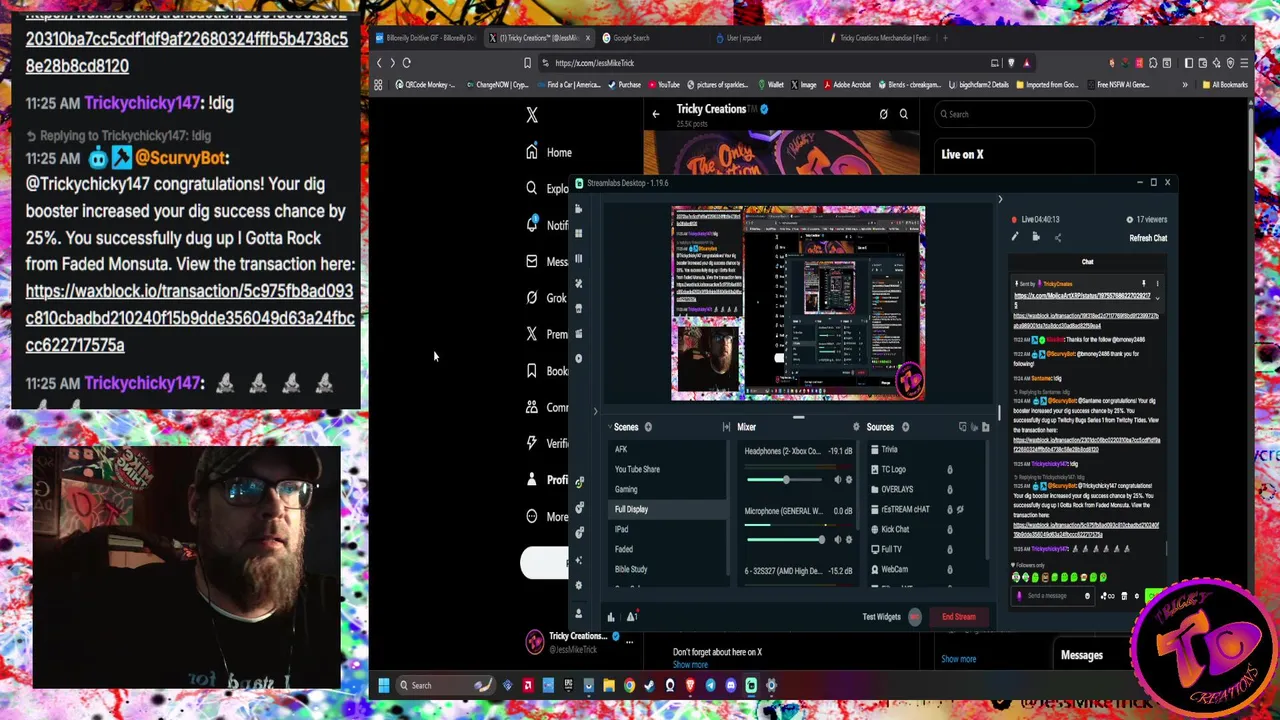Click Show more under Live on X

(958, 659)
